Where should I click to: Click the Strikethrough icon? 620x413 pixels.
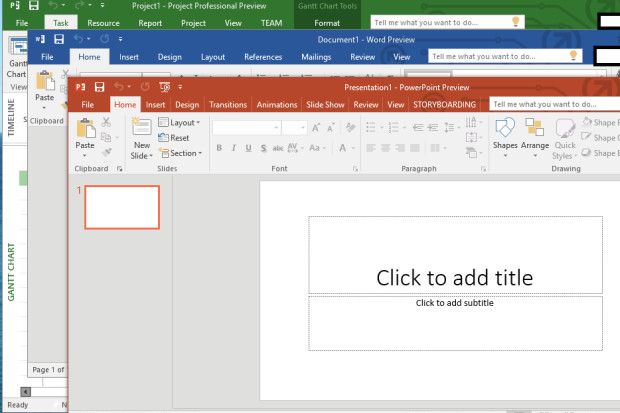click(278, 148)
